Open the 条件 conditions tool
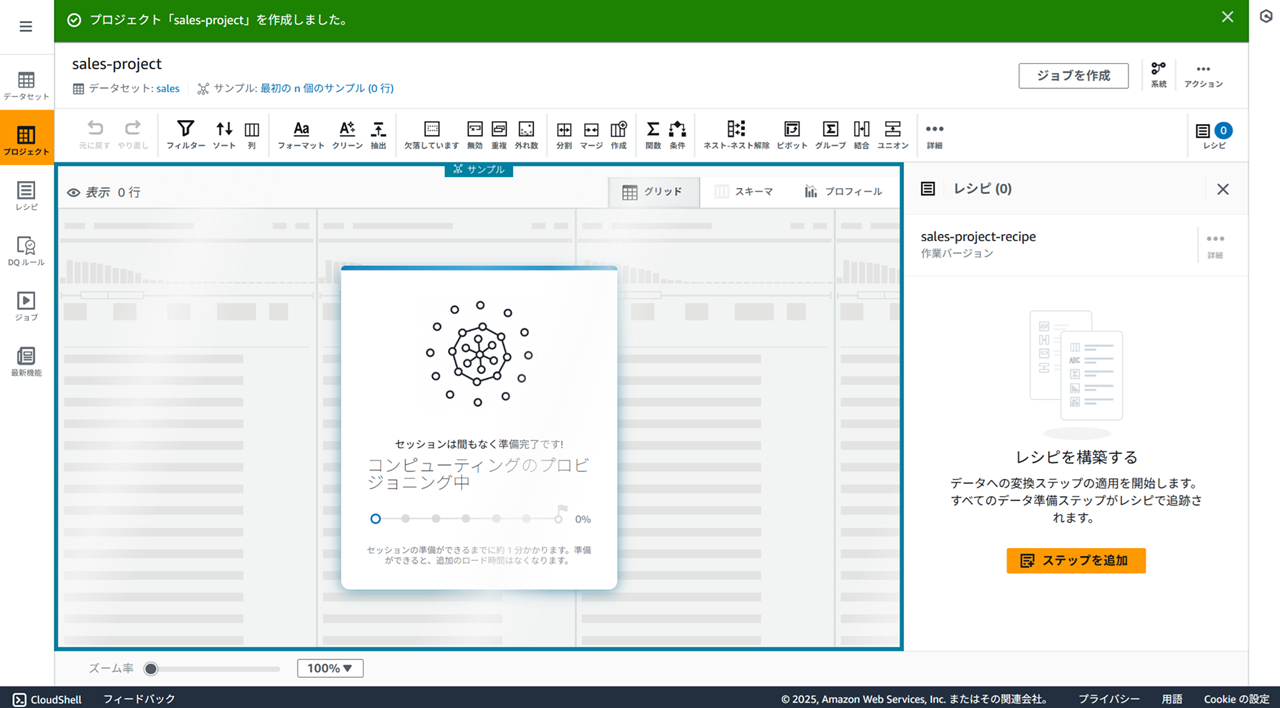 677,135
